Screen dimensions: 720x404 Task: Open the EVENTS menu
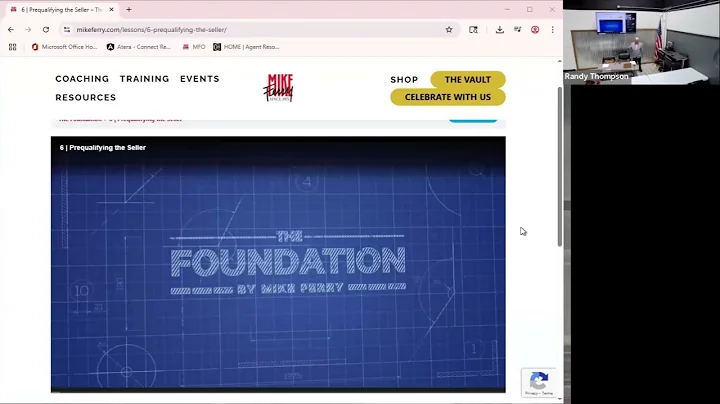200,79
